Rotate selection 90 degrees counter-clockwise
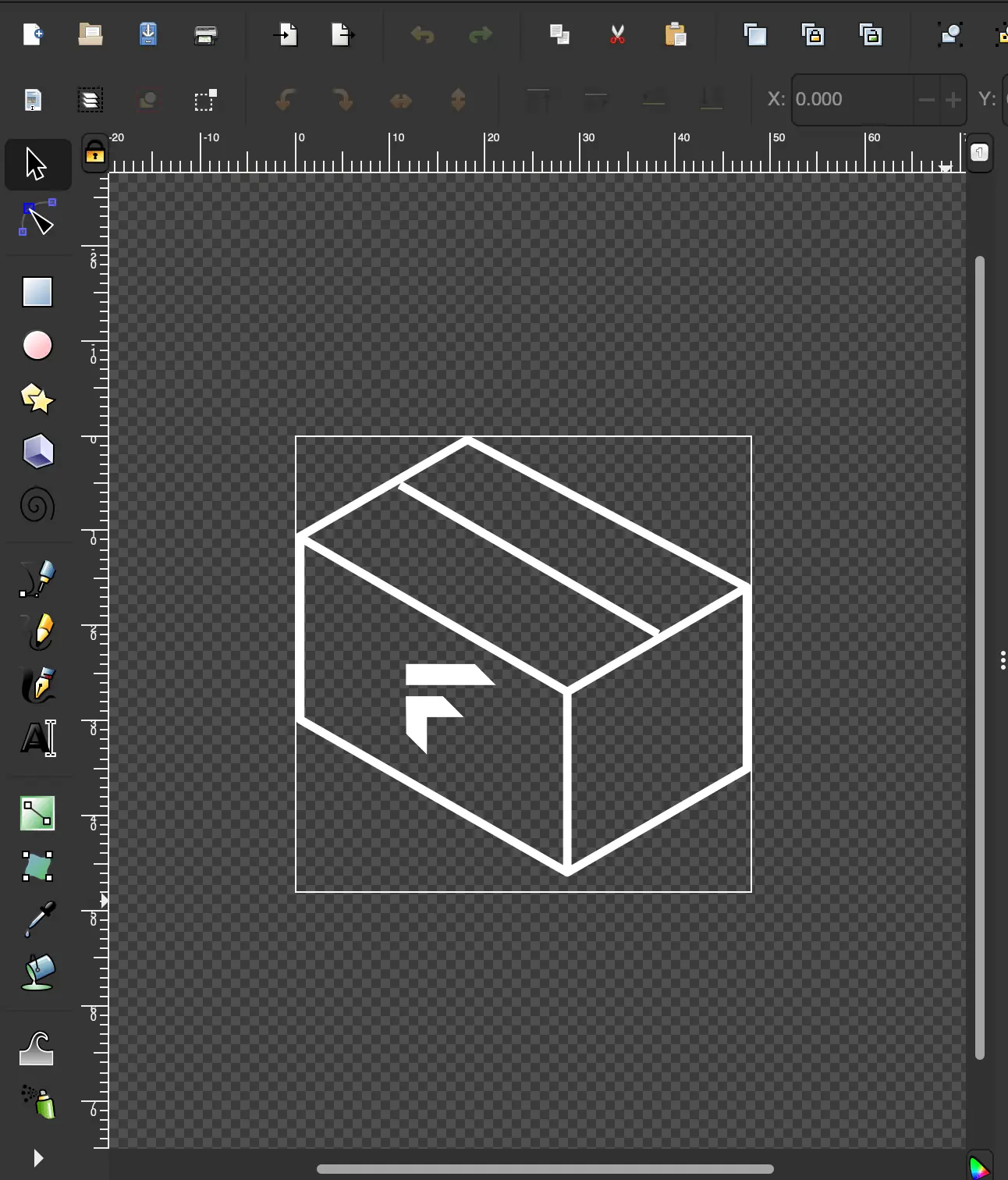This screenshot has height=1180, width=1008. point(286,100)
